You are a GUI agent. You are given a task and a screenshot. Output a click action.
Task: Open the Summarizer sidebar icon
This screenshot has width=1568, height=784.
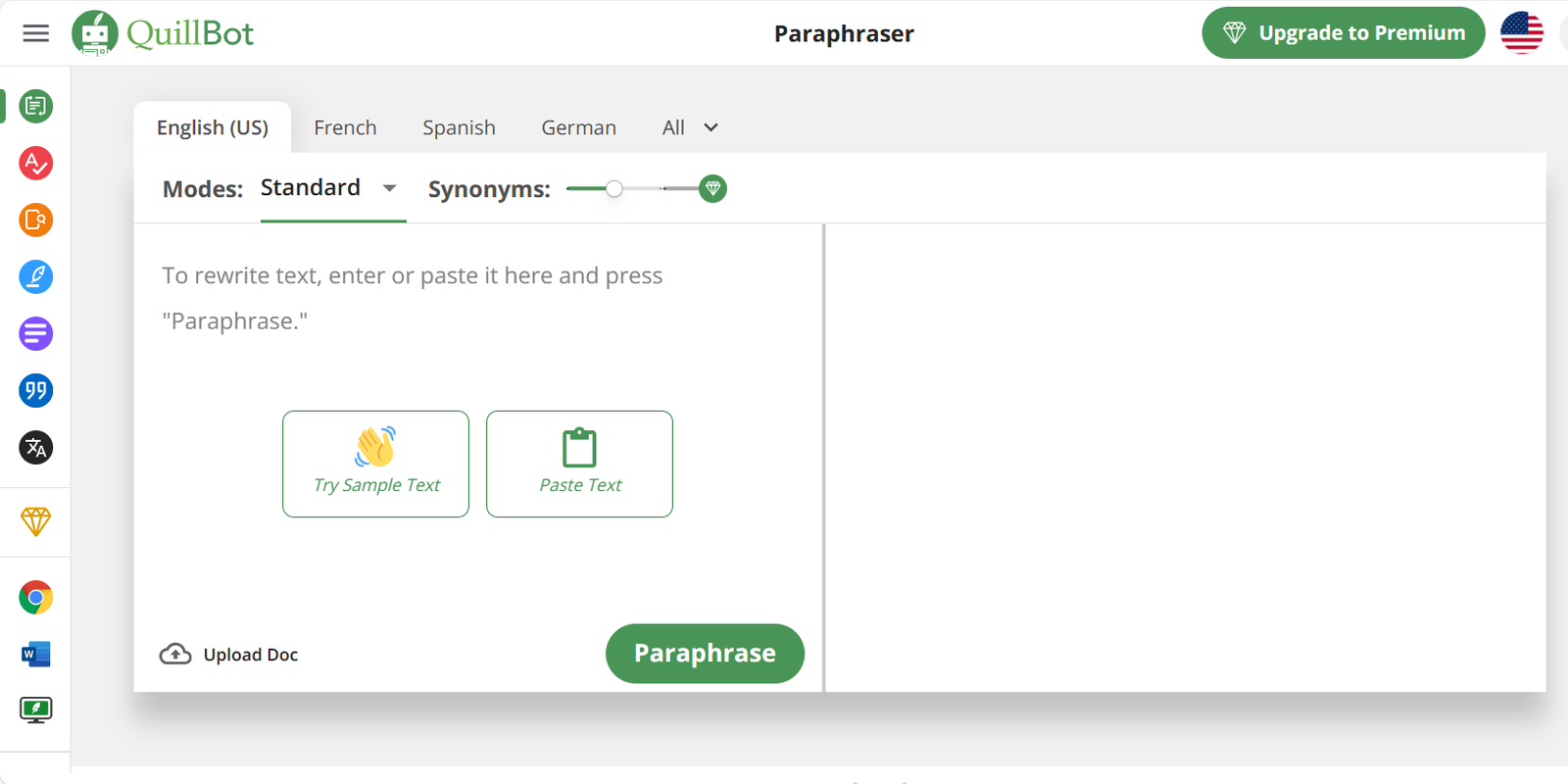click(36, 333)
